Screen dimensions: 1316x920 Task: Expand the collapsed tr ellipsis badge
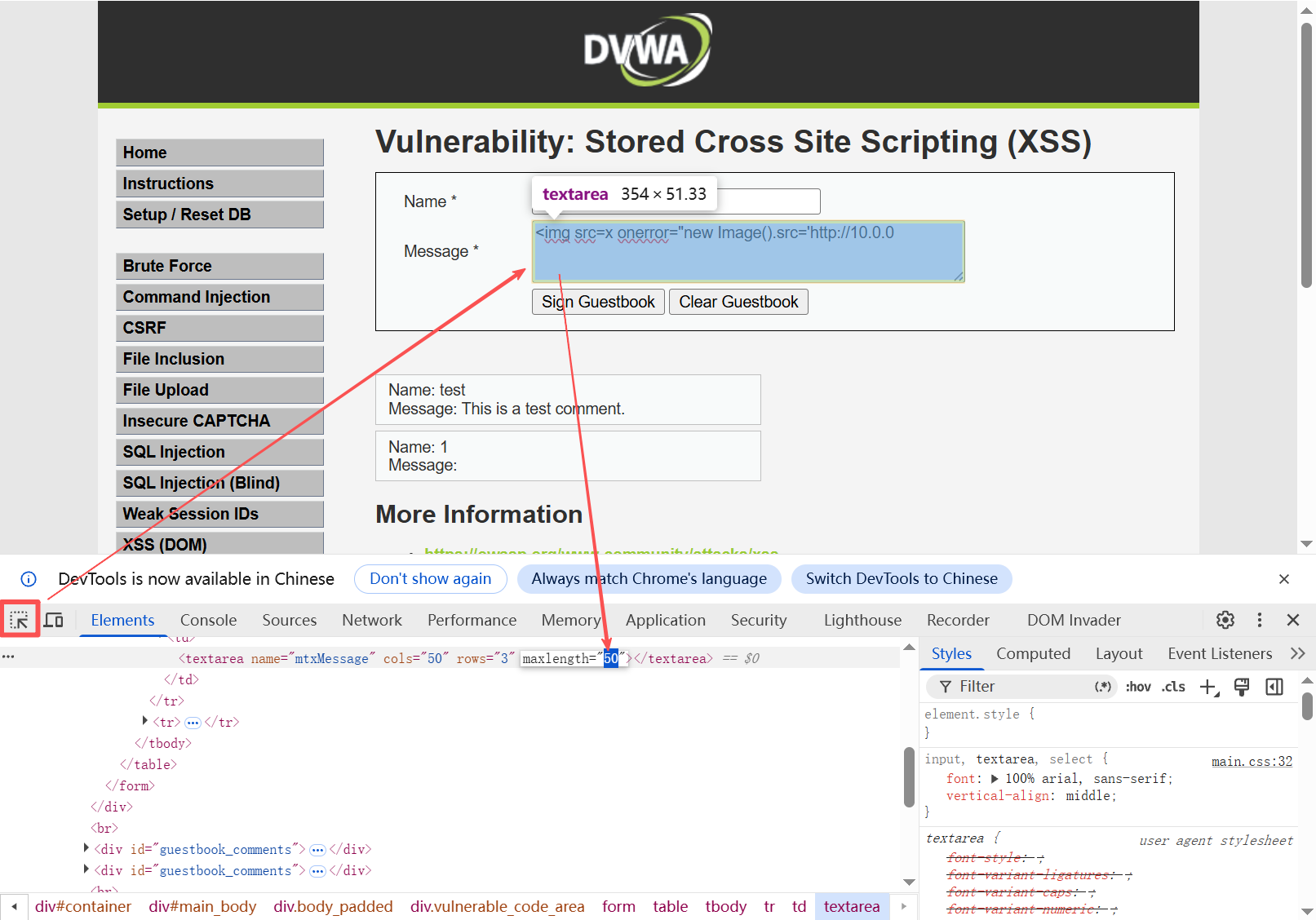point(193,723)
